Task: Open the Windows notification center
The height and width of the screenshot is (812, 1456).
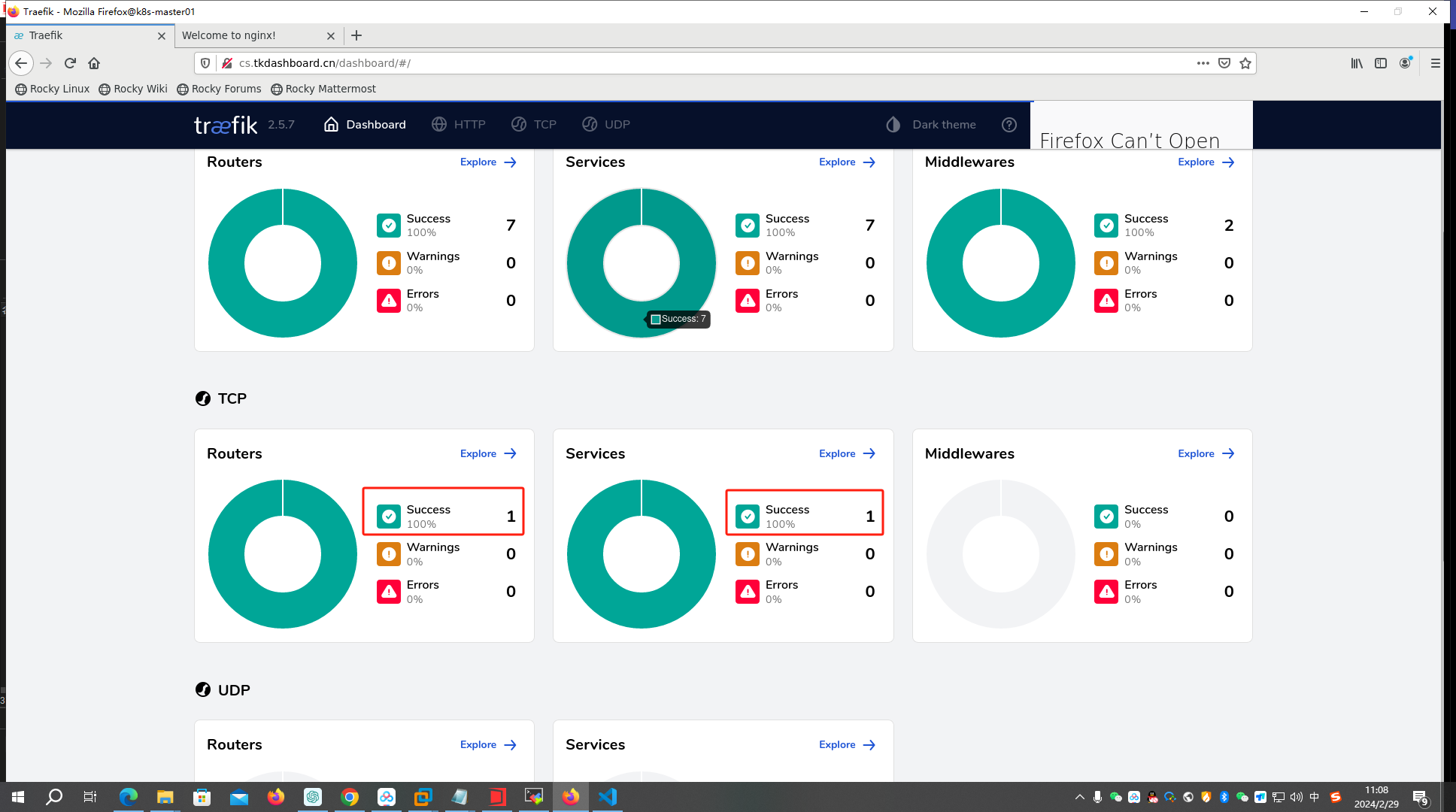Action: 1421,797
